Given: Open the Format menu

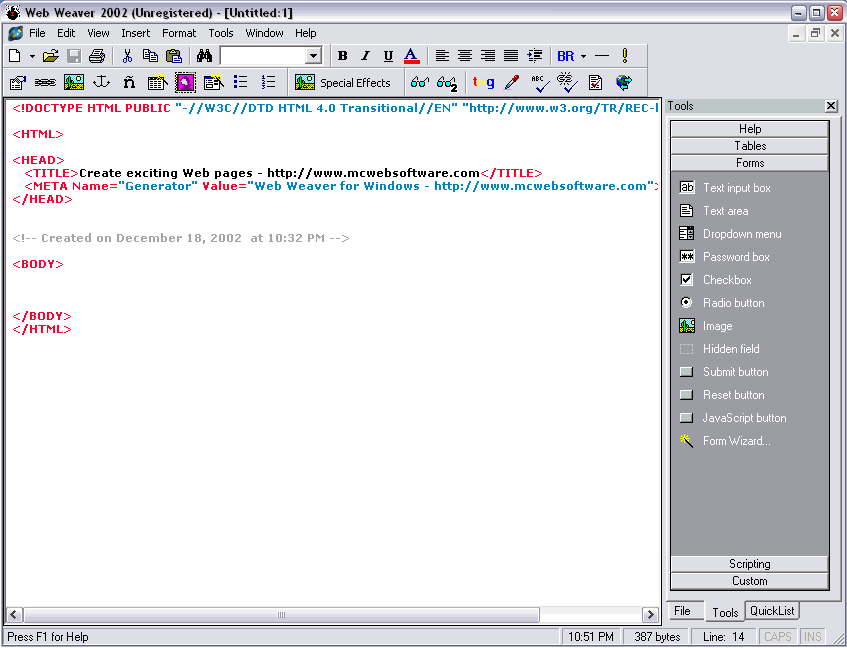Looking at the screenshot, I should 179,33.
